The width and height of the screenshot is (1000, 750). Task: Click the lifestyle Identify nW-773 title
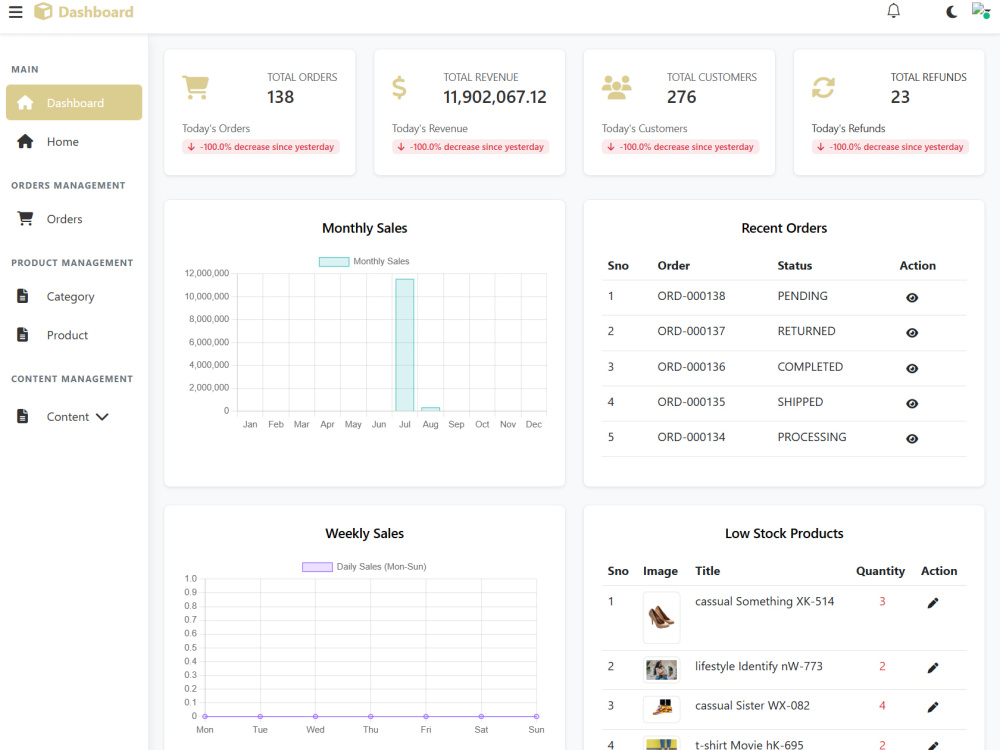point(759,666)
